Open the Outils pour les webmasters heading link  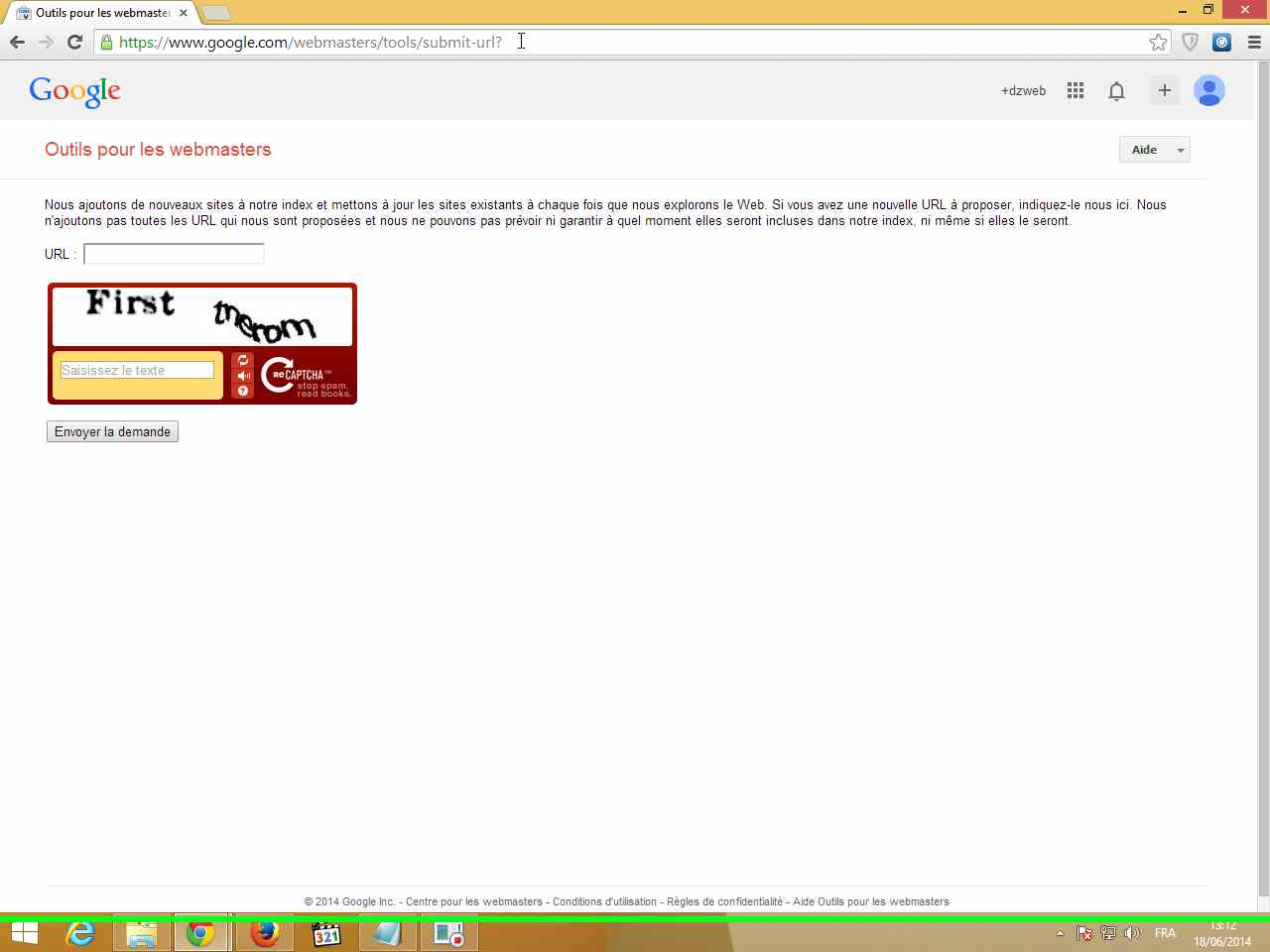pyautogui.click(x=158, y=150)
